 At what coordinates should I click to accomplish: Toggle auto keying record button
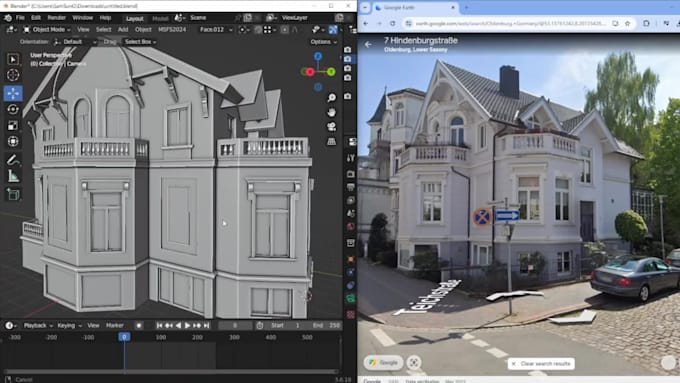[139, 325]
